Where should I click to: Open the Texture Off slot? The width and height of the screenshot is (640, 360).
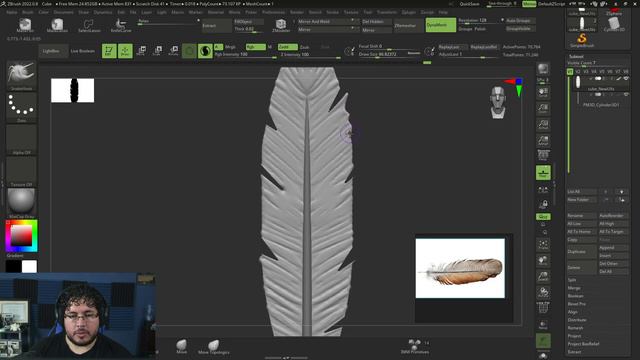(x=21, y=171)
